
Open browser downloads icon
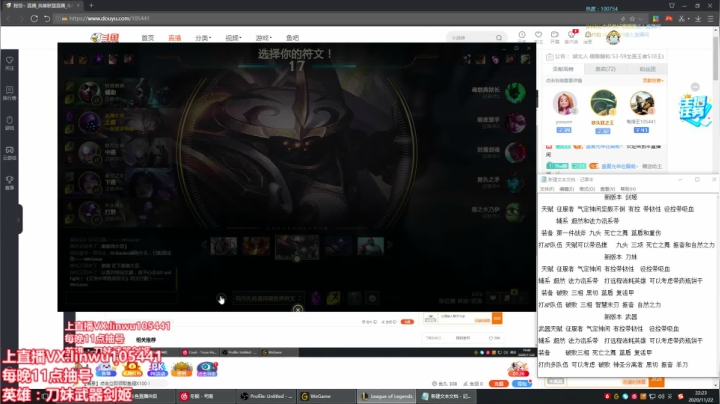tap(698, 18)
